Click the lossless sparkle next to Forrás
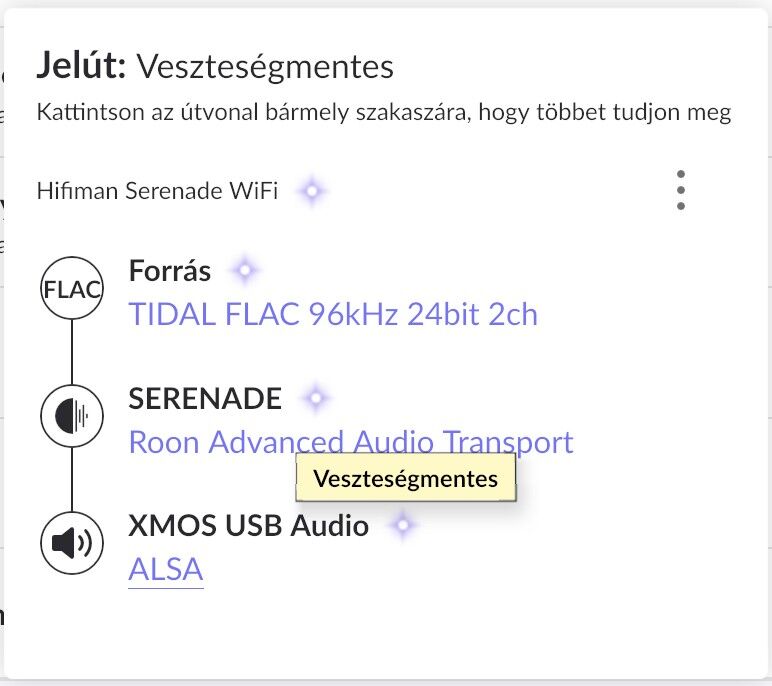Viewport: 772px width, 686px height. click(x=244, y=270)
